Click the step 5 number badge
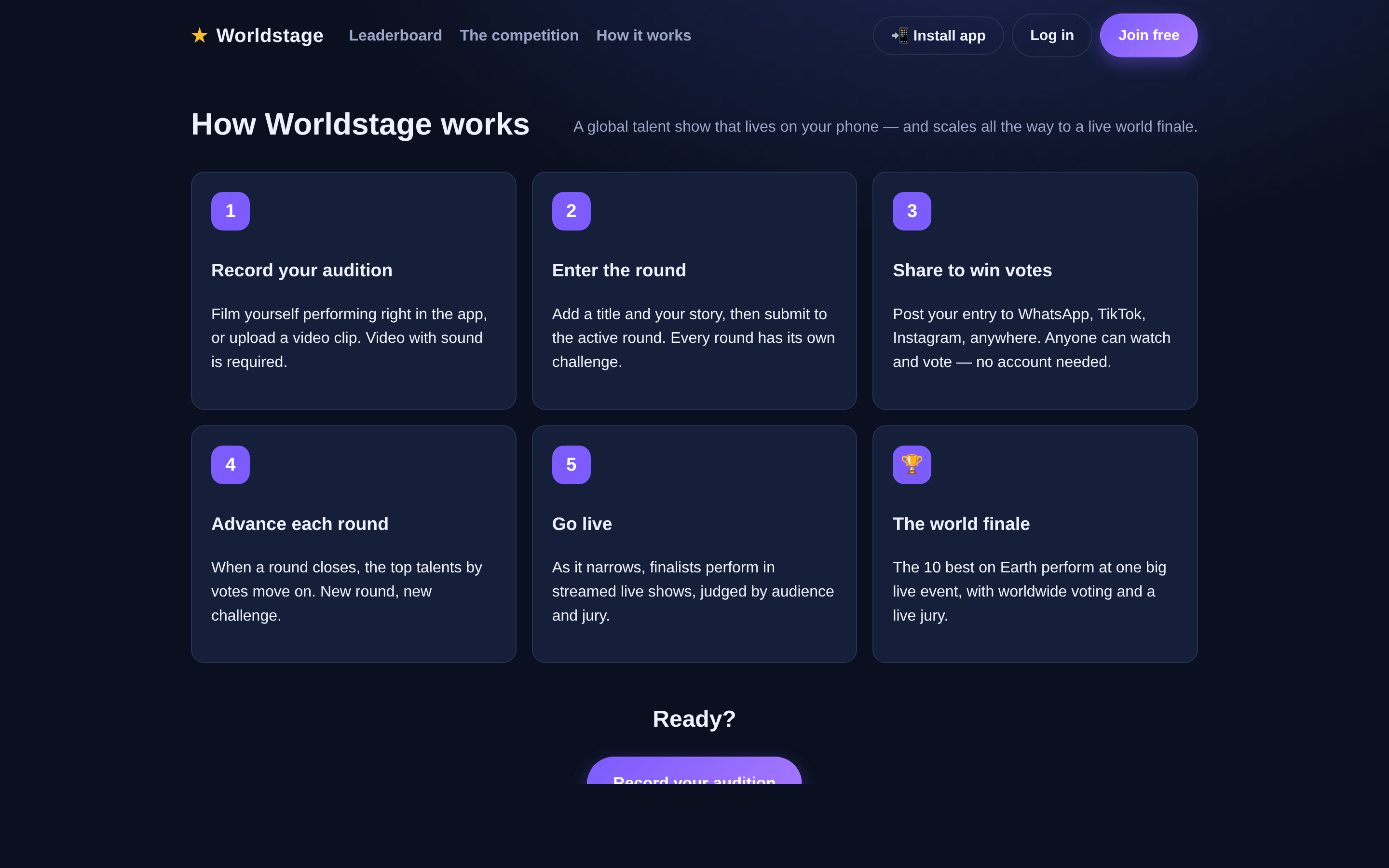The image size is (1389, 868). click(571, 464)
